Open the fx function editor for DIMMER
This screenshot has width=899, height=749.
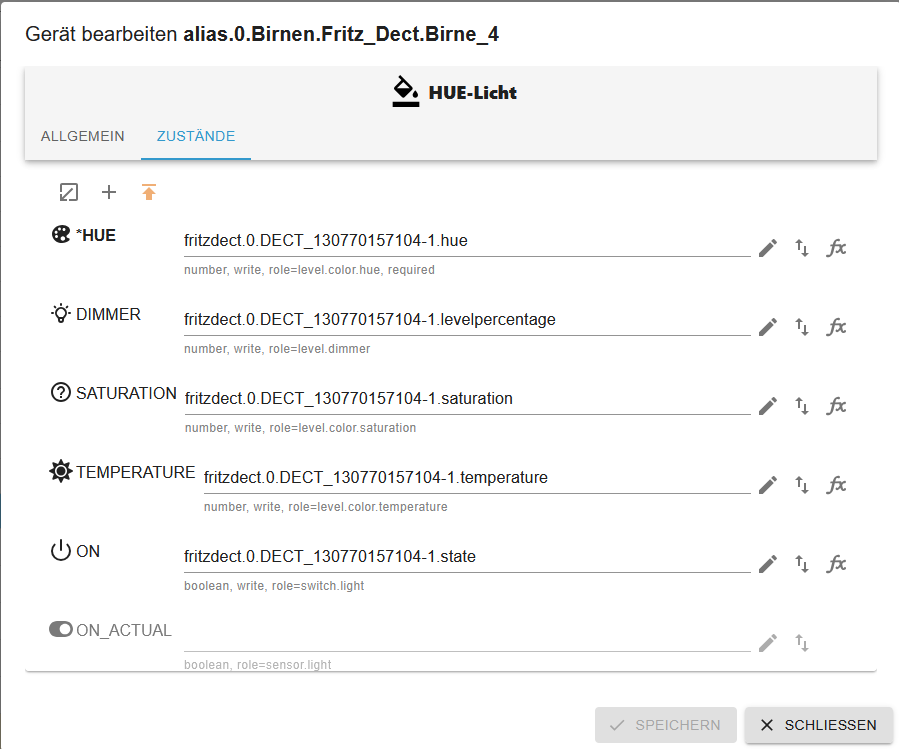tap(836, 327)
